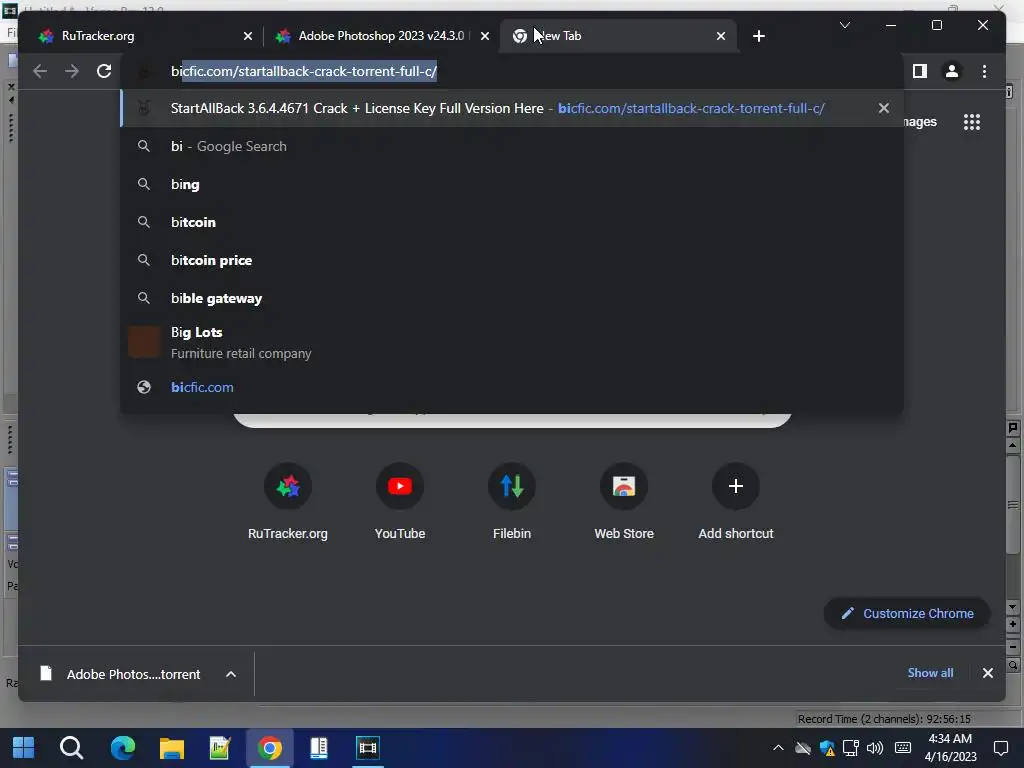
Task: Close the downloads bar
Action: [987, 673]
